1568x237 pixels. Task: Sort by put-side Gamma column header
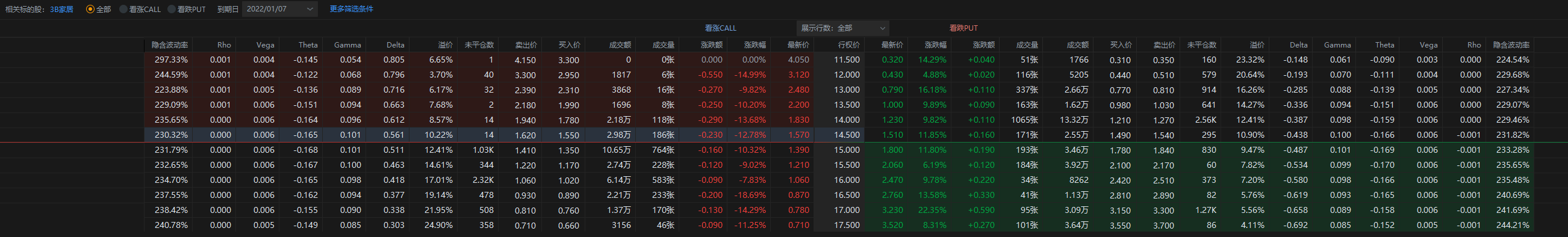click(x=1337, y=45)
